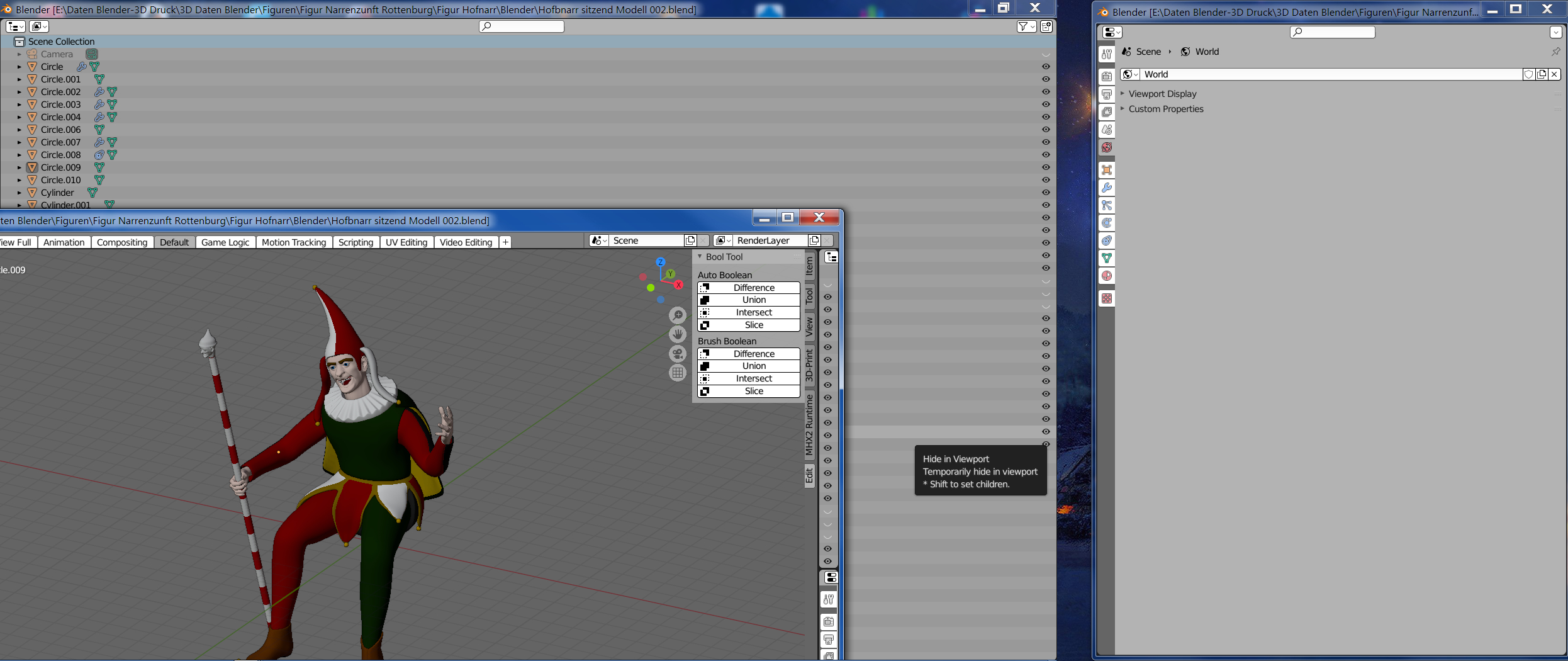Open the Scripting workspace tab
This screenshot has height=661, width=1568.
pyautogui.click(x=356, y=242)
